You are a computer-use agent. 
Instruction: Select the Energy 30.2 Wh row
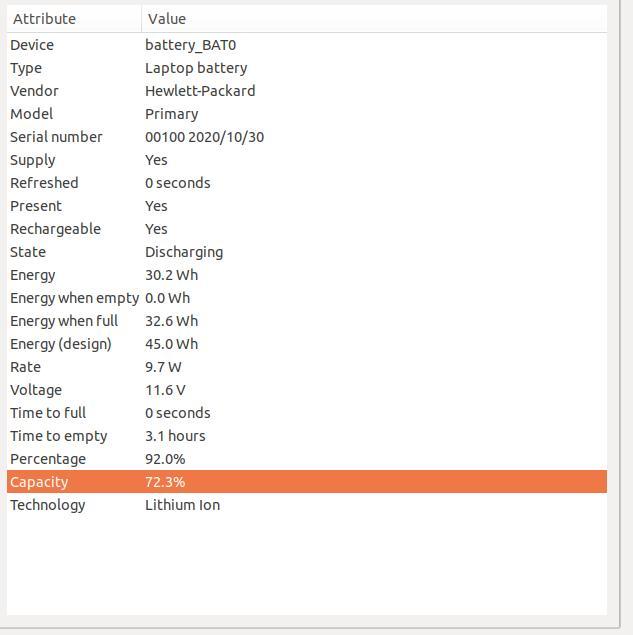[307, 275]
